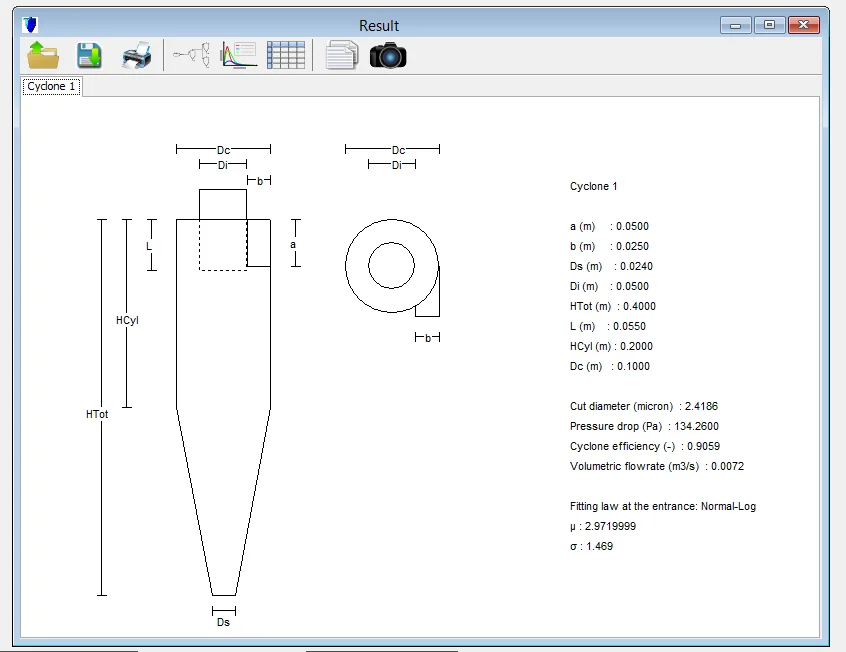Minimize the Result window
The height and width of the screenshot is (652, 846).
pos(740,25)
